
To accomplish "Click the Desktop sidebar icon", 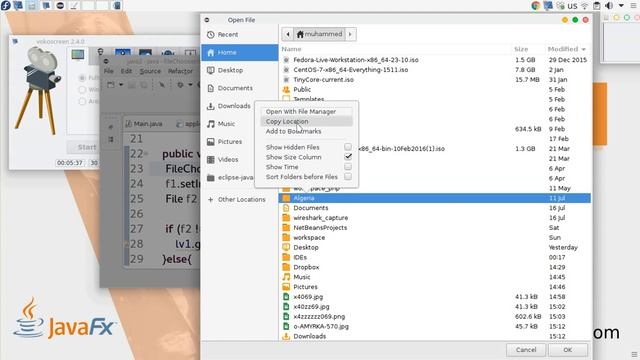I will pos(211,70).
